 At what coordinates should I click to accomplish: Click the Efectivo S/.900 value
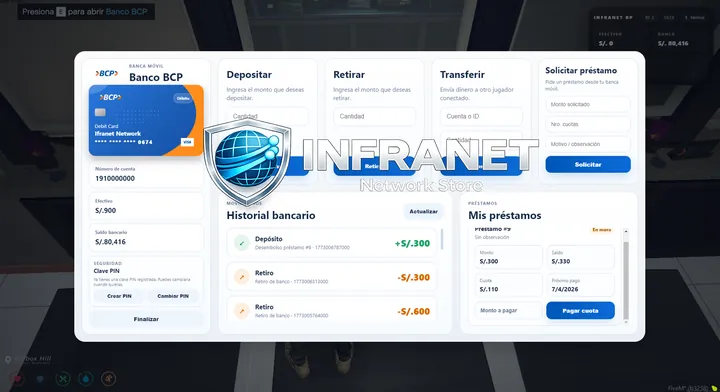pyautogui.click(x=106, y=211)
